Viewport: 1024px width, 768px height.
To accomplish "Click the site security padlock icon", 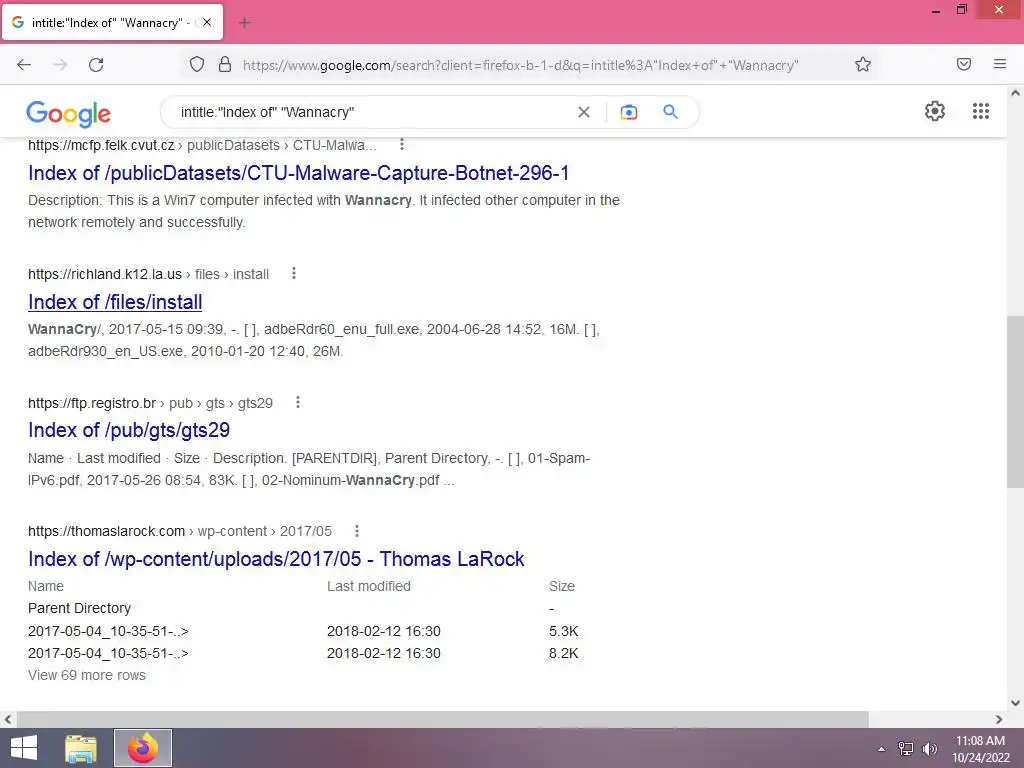I will pos(225,64).
